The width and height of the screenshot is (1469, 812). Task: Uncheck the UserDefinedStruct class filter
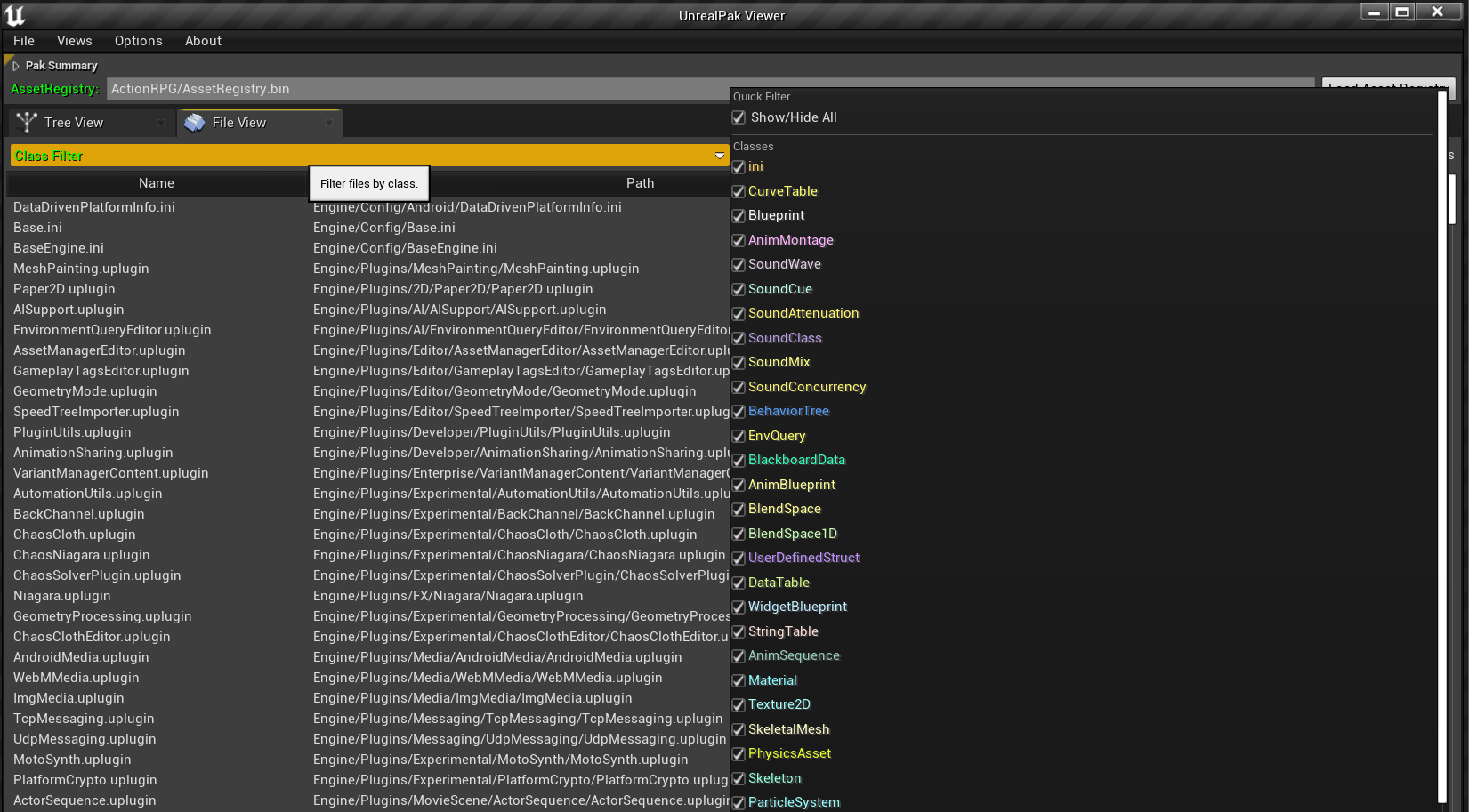point(739,558)
